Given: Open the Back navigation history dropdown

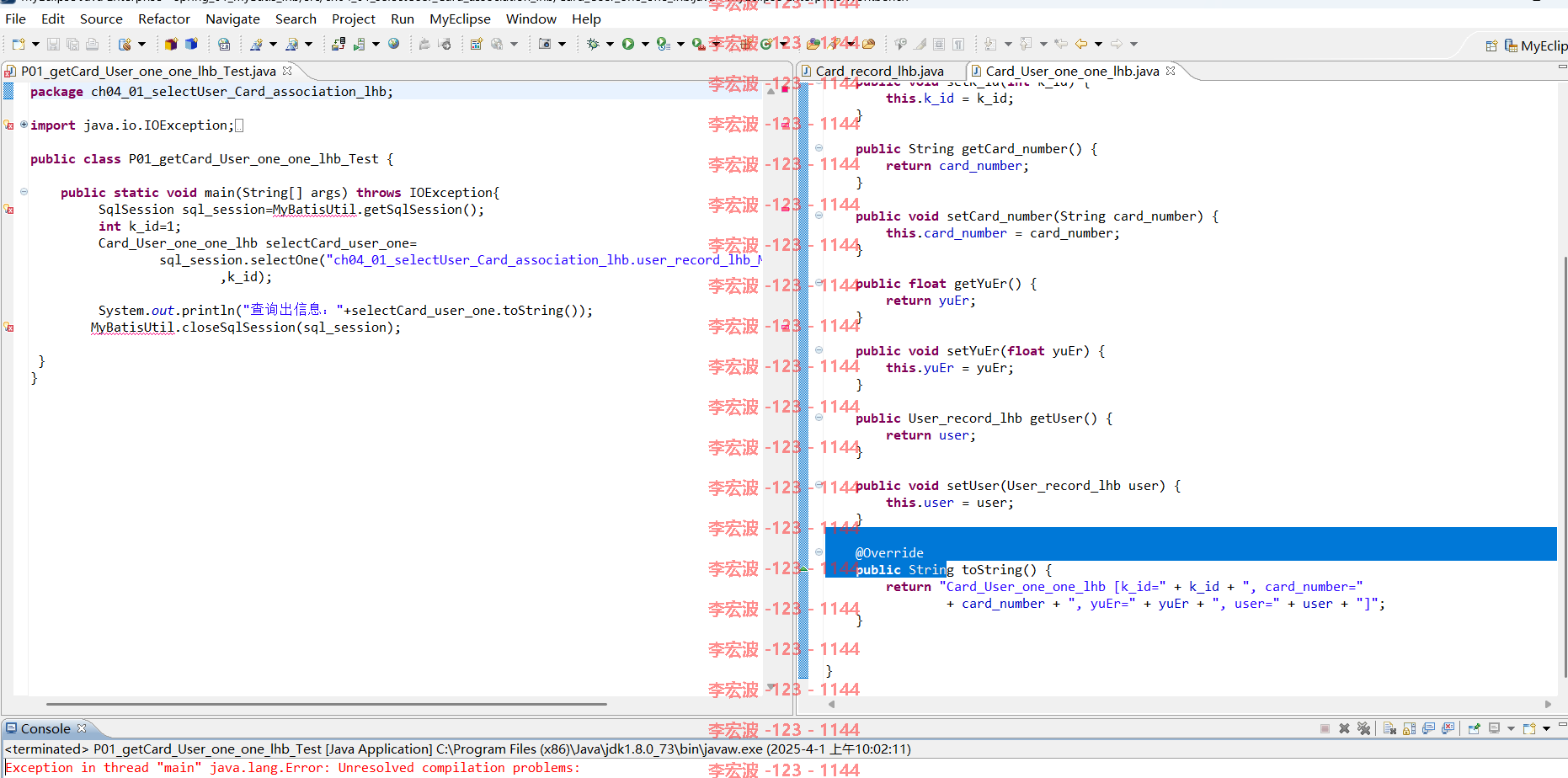Looking at the screenshot, I should [1098, 44].
